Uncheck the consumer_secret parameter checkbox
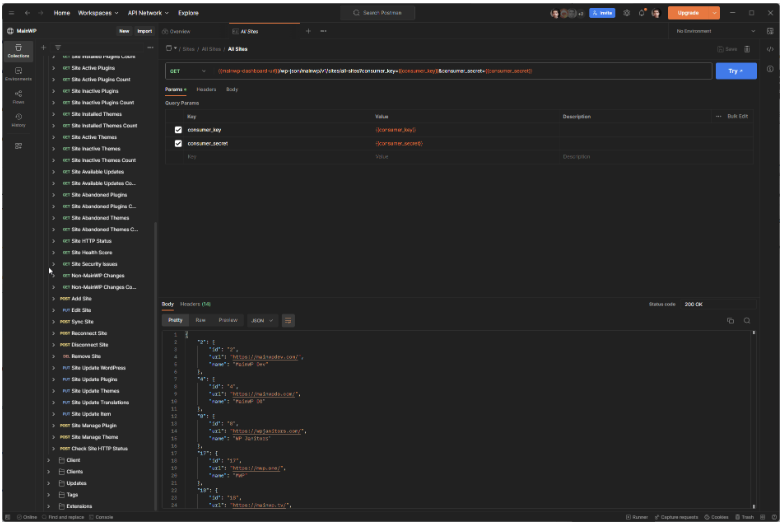Screen dimensions: 784x524 pos(178,144)
